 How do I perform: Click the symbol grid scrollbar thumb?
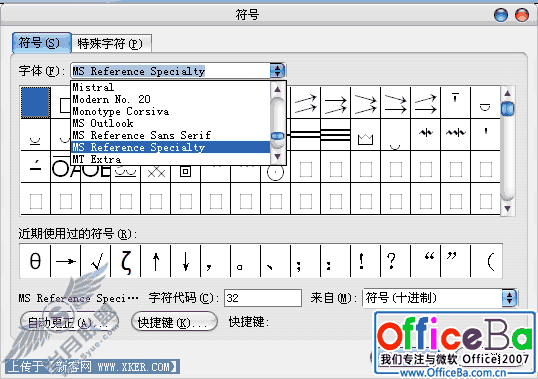coord(507,109)
